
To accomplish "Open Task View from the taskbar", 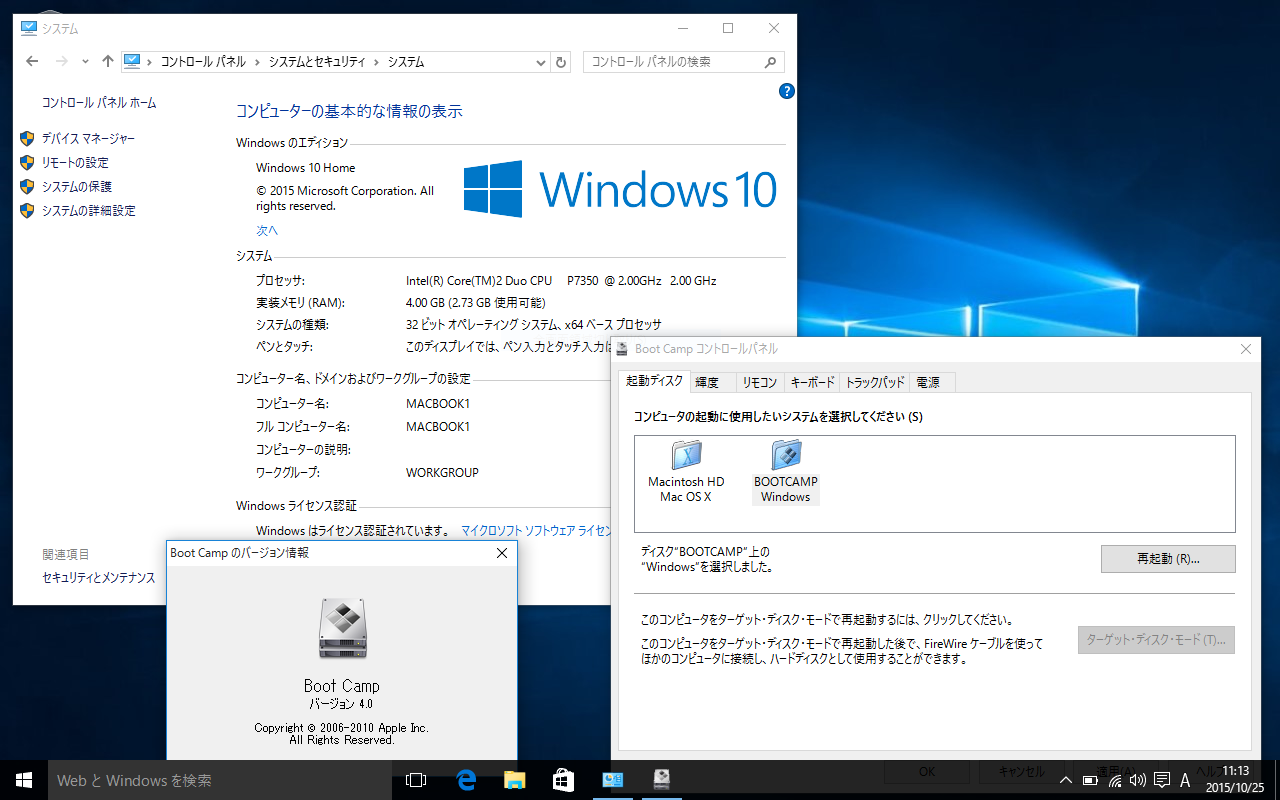I will point(416,780).
